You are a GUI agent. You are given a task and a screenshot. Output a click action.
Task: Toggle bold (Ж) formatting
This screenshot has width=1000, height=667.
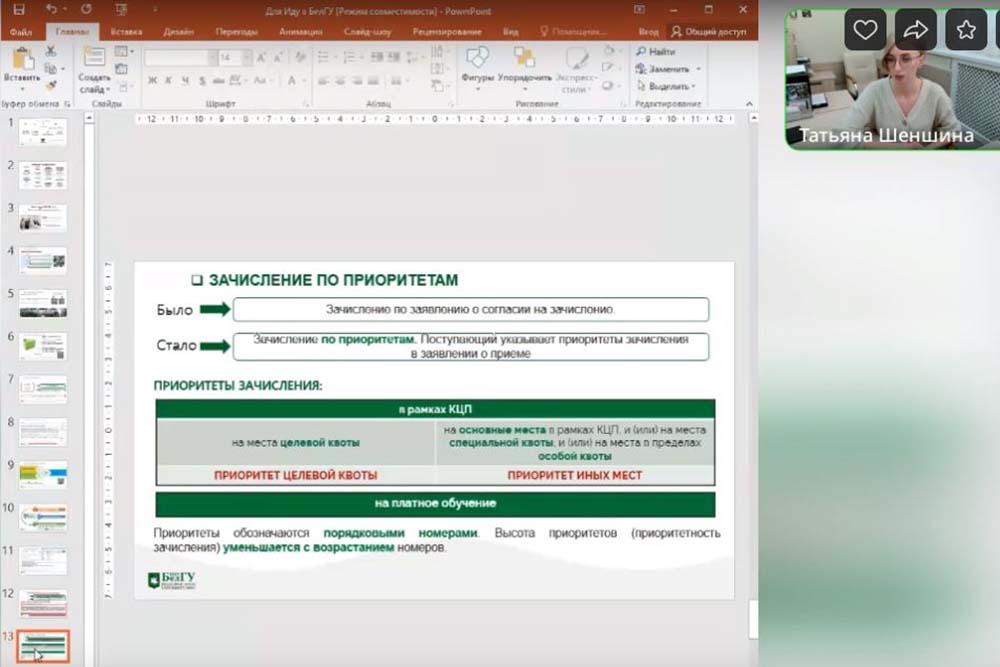coord(153,80)
